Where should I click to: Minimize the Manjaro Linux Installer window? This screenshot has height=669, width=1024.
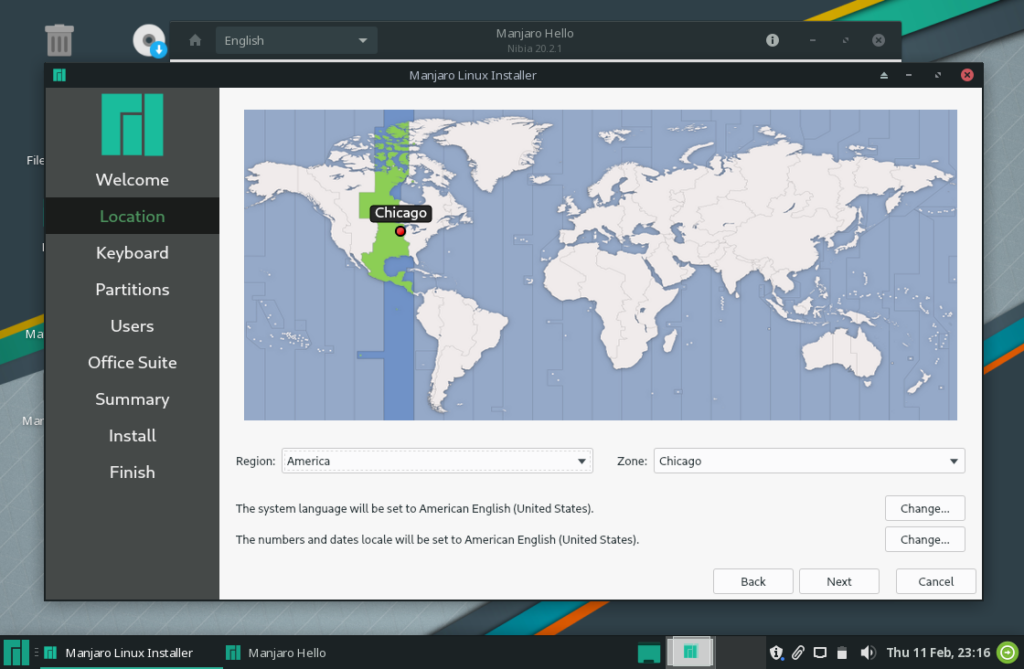[908, 75]
